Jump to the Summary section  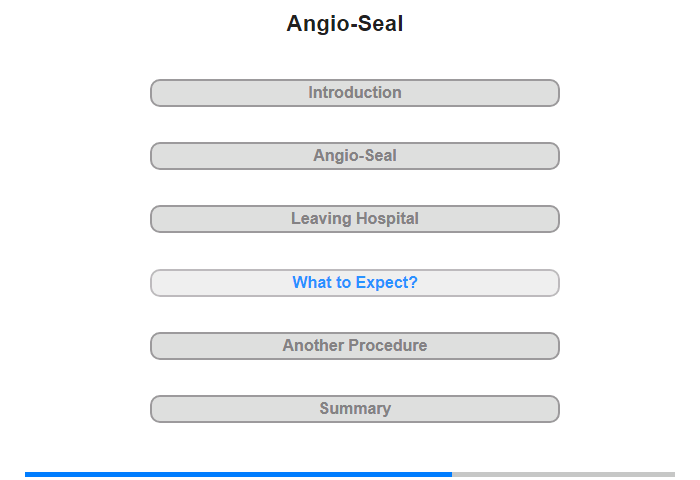coord(354,409)
